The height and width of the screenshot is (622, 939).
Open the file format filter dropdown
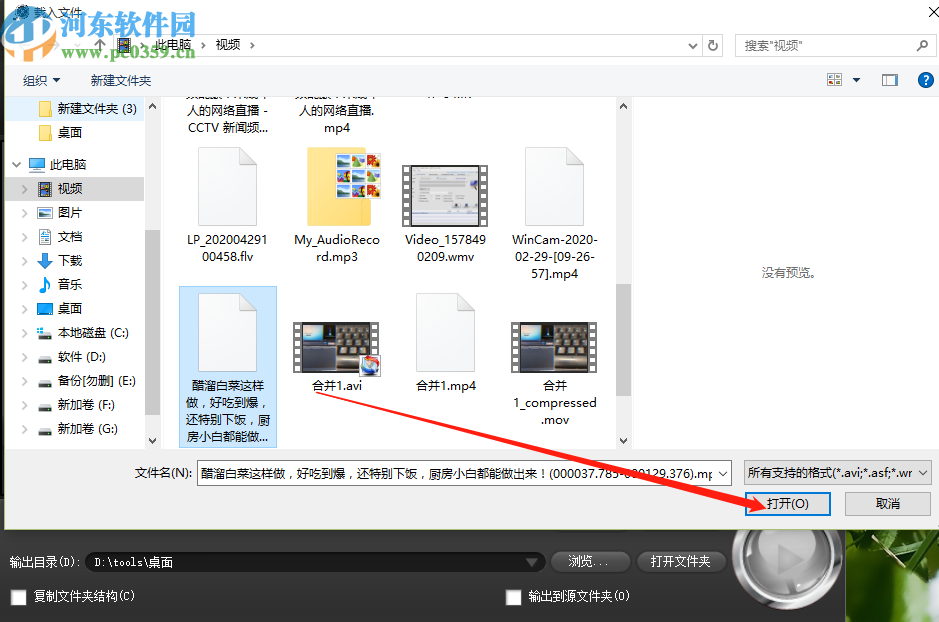(x=923, y=473)
